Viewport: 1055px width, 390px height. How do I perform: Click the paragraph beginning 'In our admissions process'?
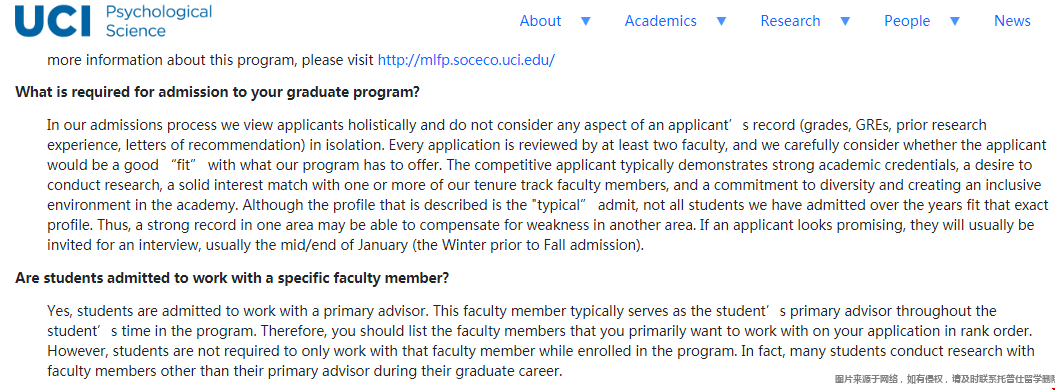(x=547, y=185)
